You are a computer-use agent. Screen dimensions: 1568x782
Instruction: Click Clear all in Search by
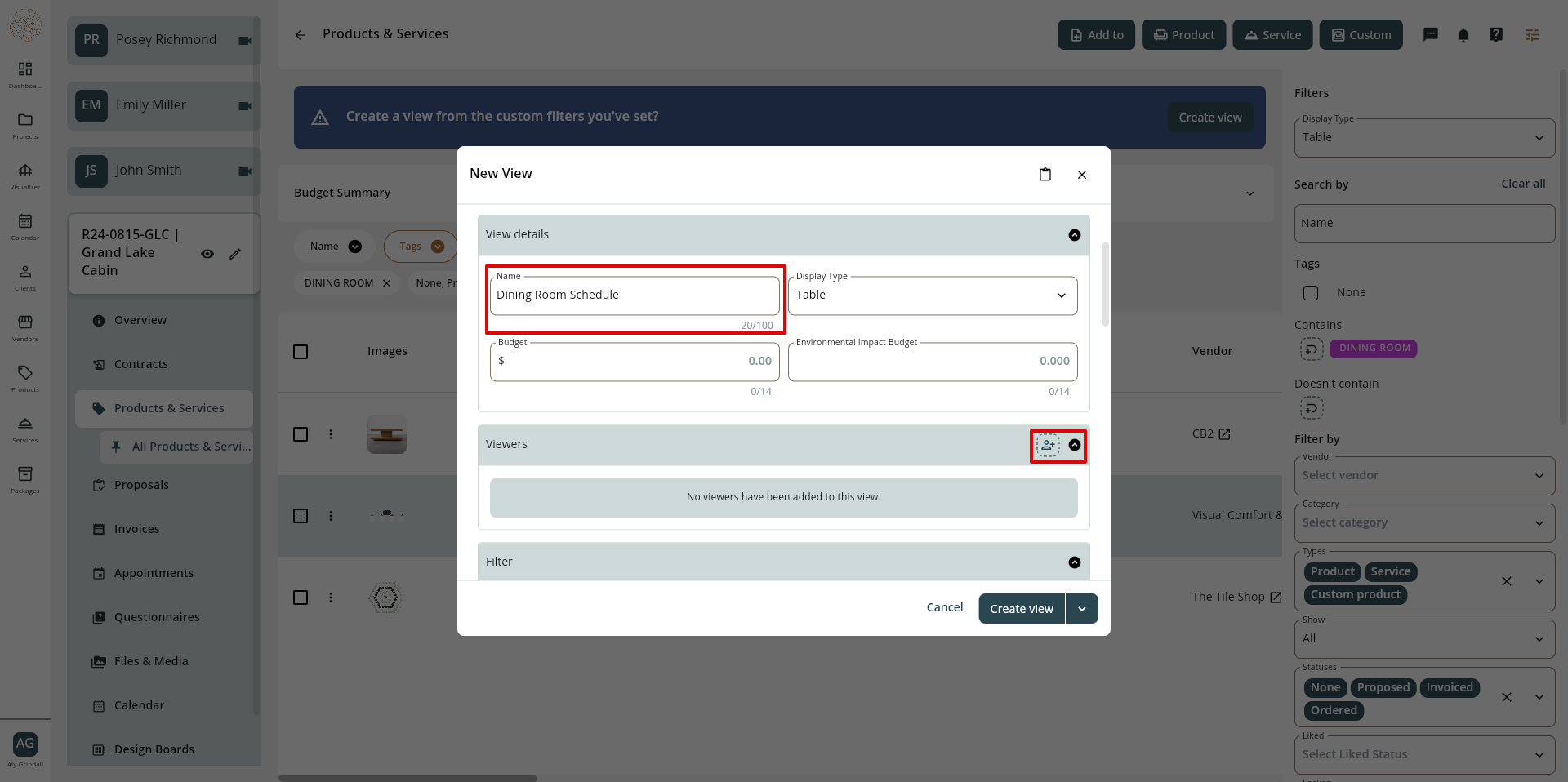tap(1523, 184)
